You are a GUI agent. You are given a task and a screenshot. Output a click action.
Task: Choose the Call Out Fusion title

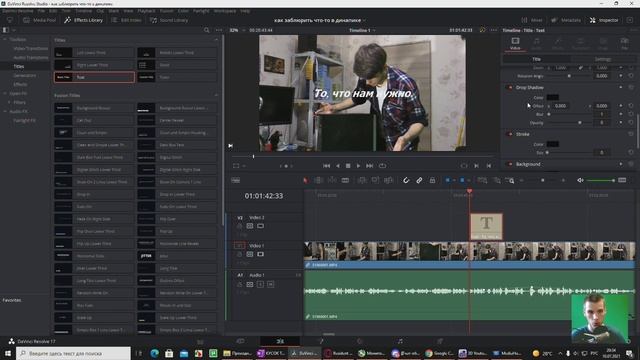point(94,120)
